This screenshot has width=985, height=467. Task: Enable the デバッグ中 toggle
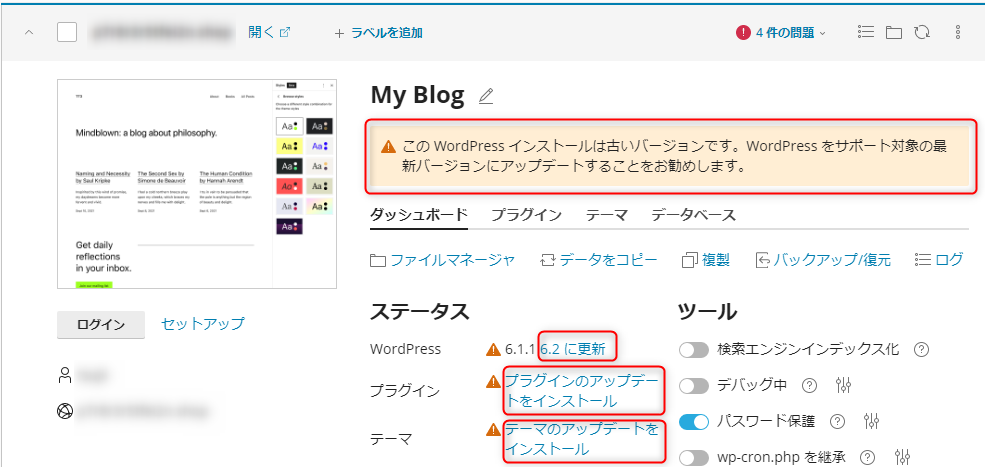[694, 385]
